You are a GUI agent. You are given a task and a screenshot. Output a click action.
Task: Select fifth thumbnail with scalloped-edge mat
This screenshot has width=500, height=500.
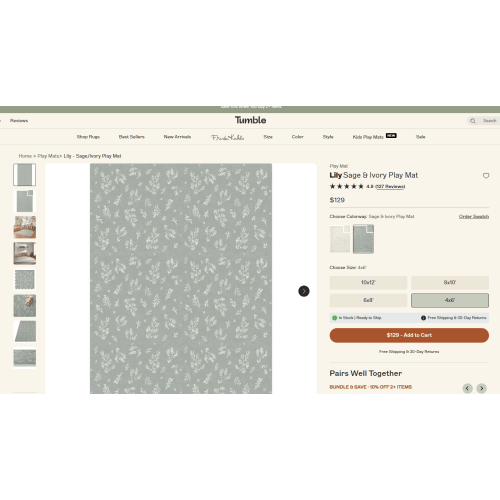coord(25,279)
